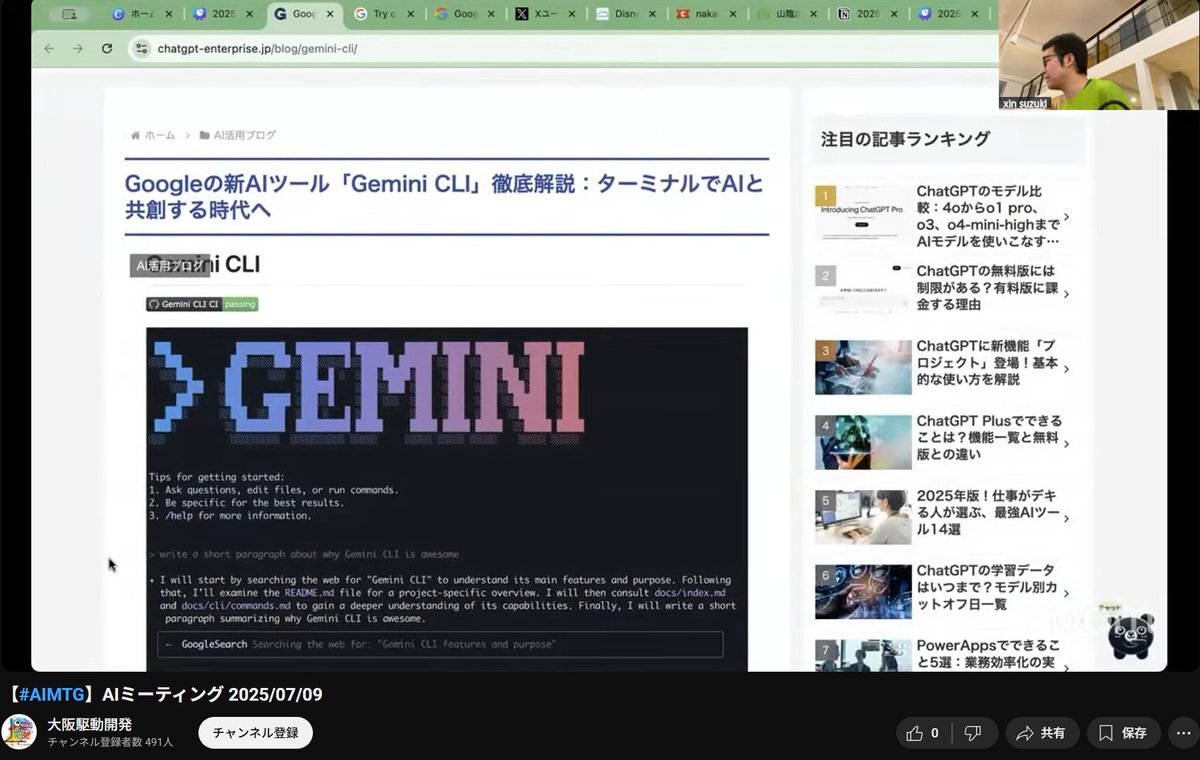
Task: Click the #AIMTG hashtag in video title
Action: coord(52,695)
